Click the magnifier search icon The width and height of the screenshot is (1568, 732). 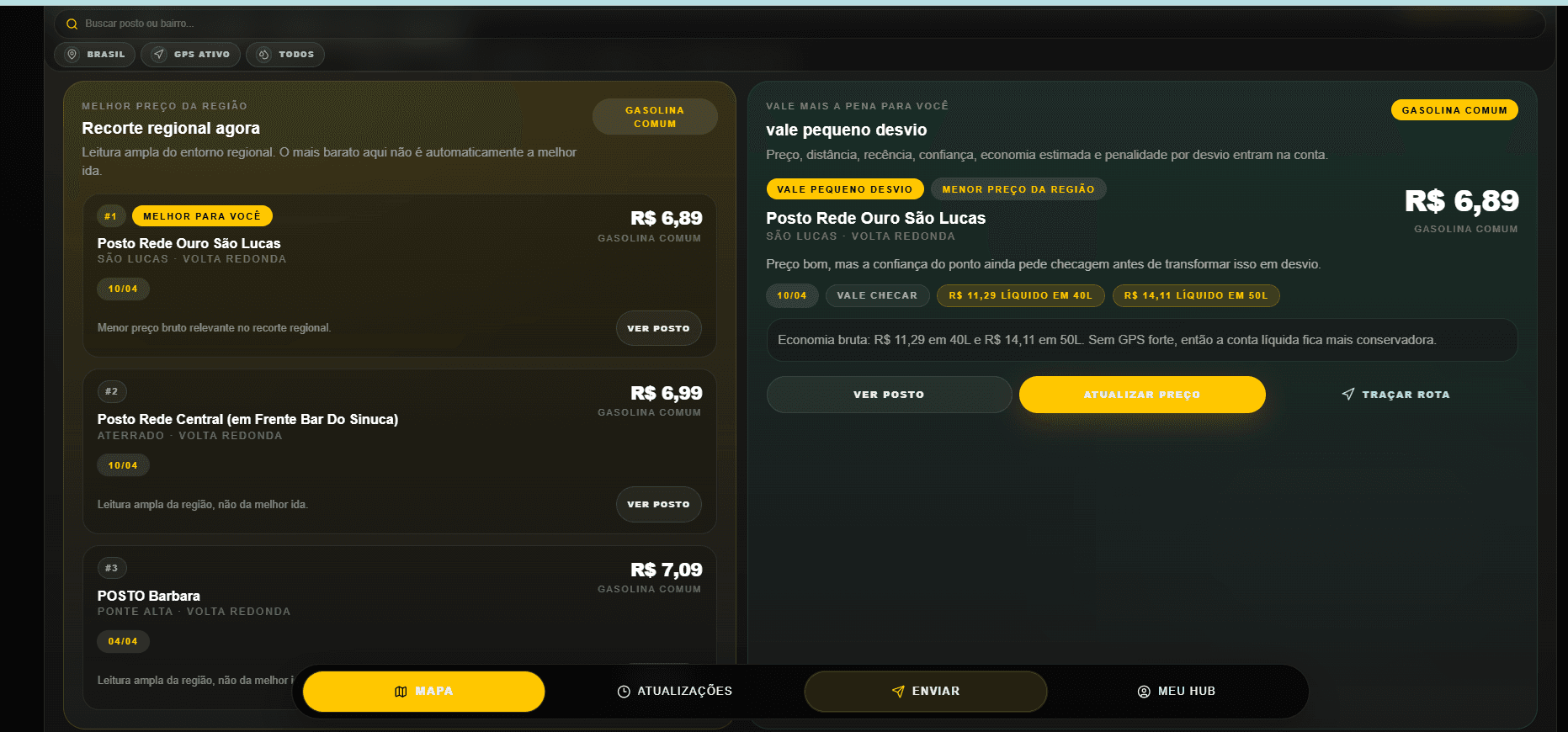[x=72, y=24]
